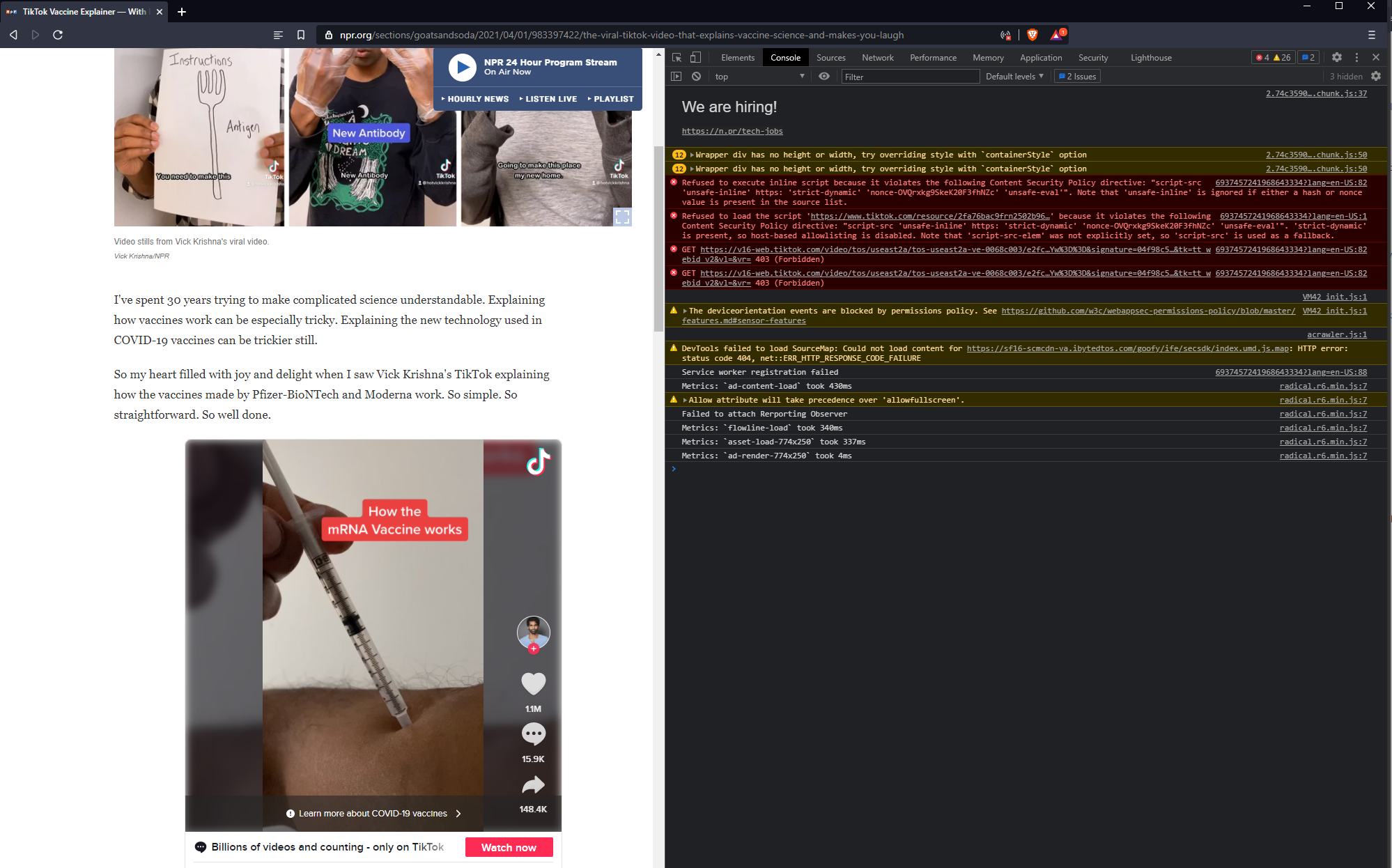The width and height of the screenshot is (1392, 868).
Task: Open DevTools settings gear
Action: click(1336, 58)
